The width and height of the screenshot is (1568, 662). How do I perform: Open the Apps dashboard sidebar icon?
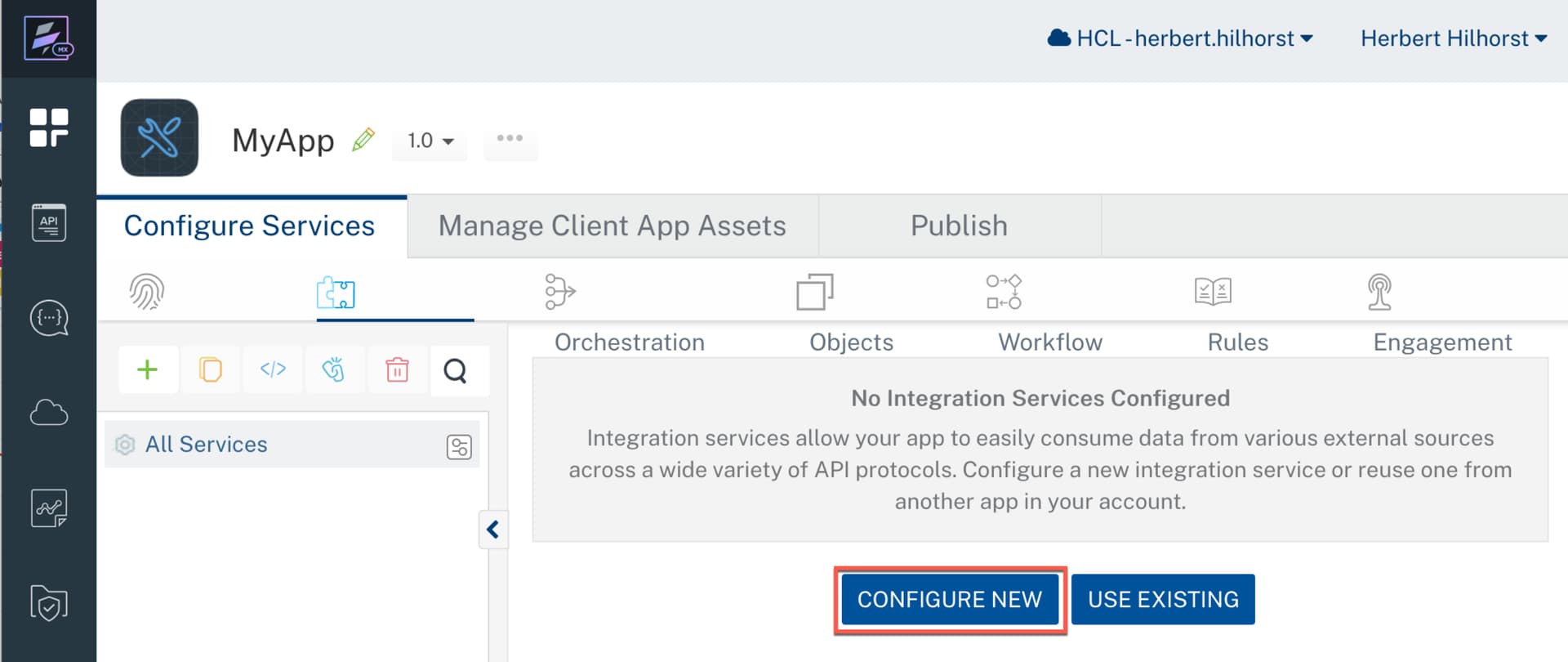click(x=48, y=127)
